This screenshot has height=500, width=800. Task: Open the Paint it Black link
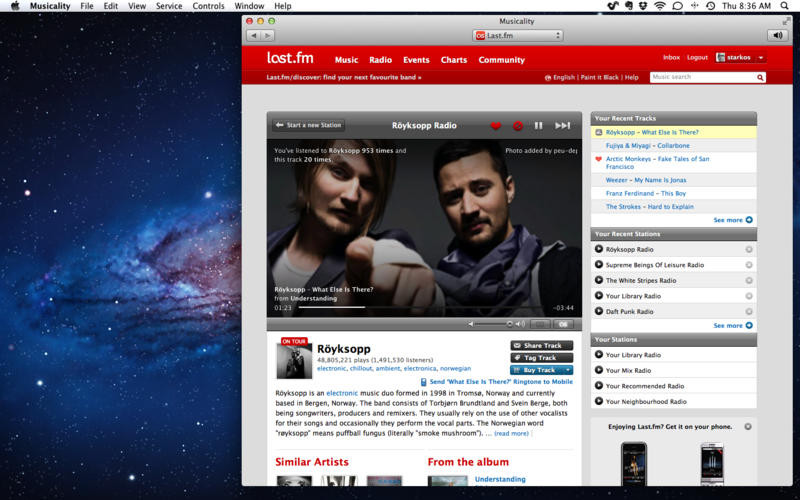pyautogui.click(x=599, y=78)
